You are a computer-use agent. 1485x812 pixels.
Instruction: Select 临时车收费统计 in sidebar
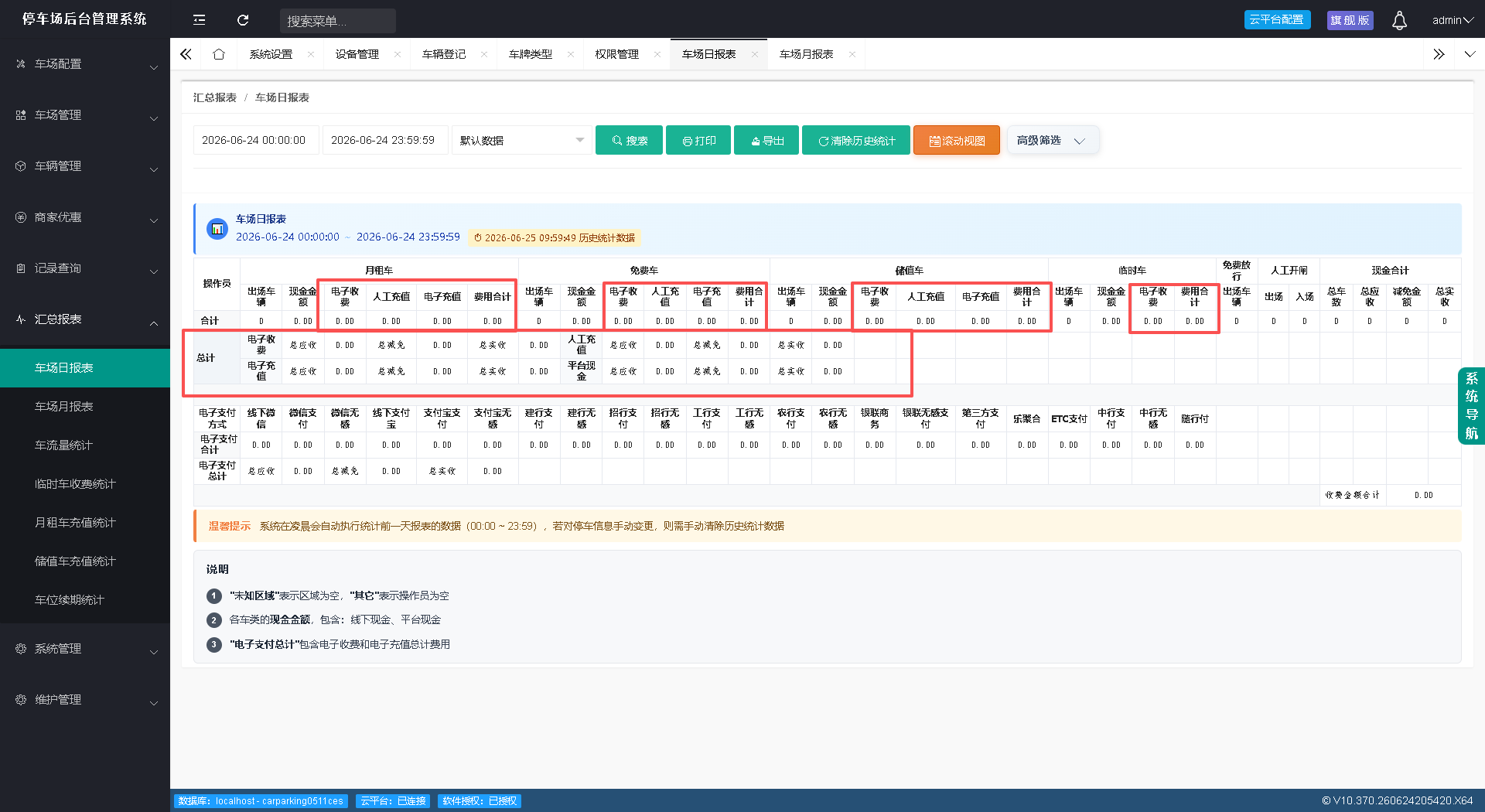(x=75, y=484)
